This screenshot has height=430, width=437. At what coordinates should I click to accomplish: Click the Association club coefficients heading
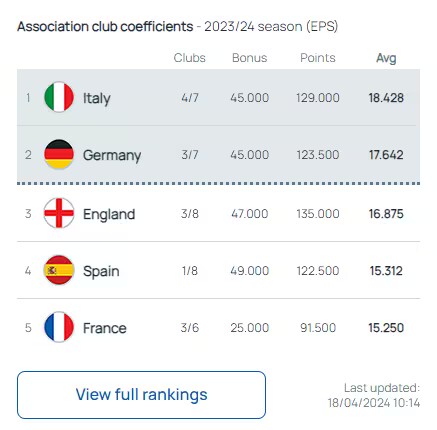[105, 26]
